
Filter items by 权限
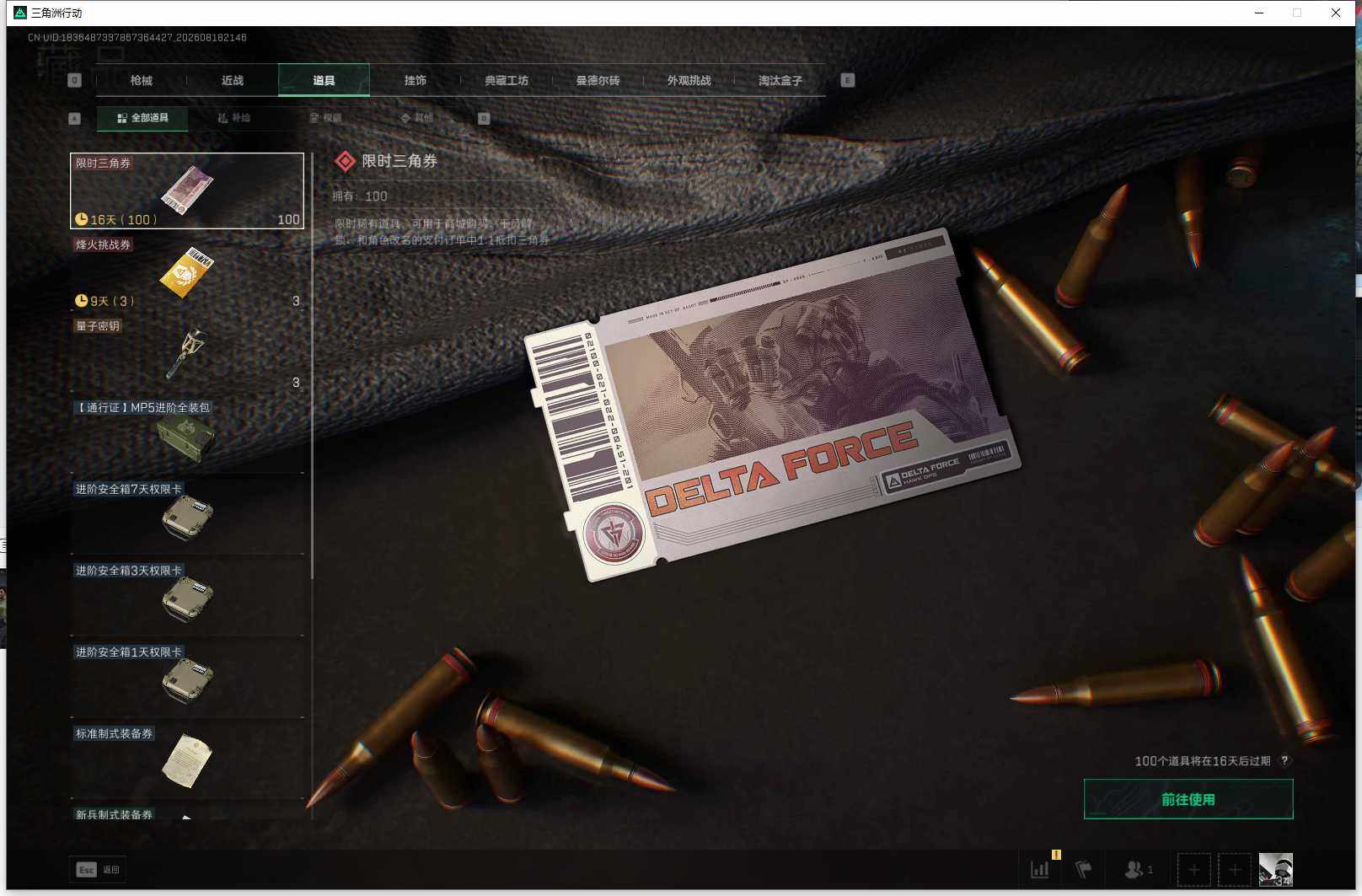(x=325, y=118)
